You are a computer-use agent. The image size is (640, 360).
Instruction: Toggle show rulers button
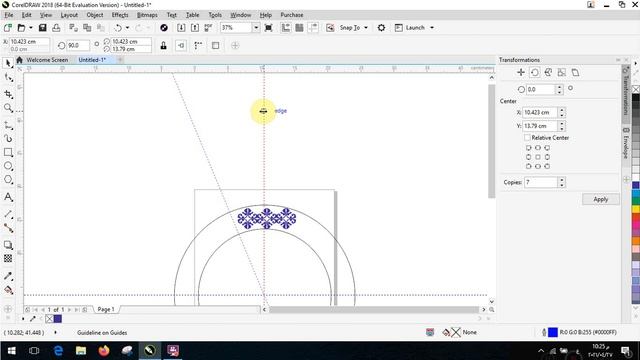(x=286, y=28)
